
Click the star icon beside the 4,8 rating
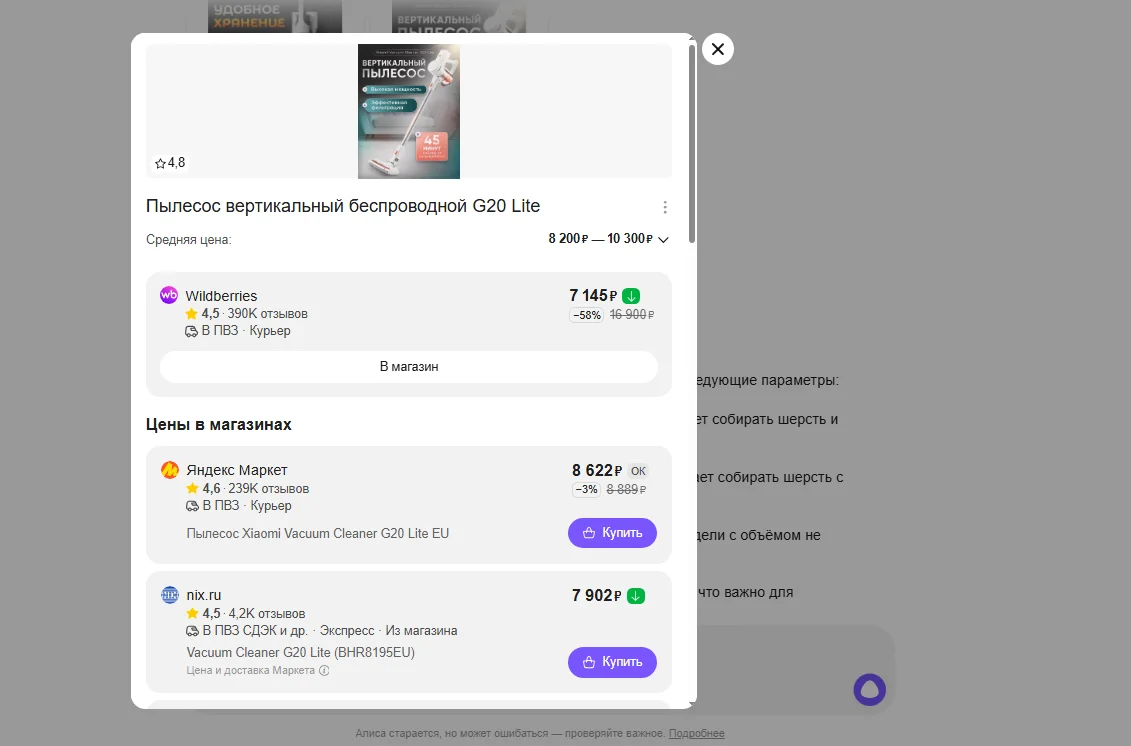(x=159, y=162)
